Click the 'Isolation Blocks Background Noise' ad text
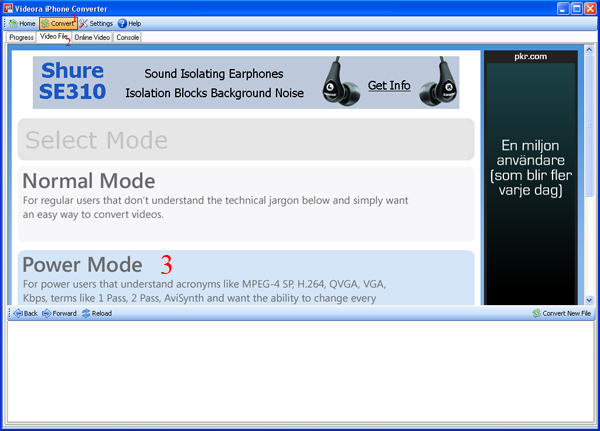 215,93
